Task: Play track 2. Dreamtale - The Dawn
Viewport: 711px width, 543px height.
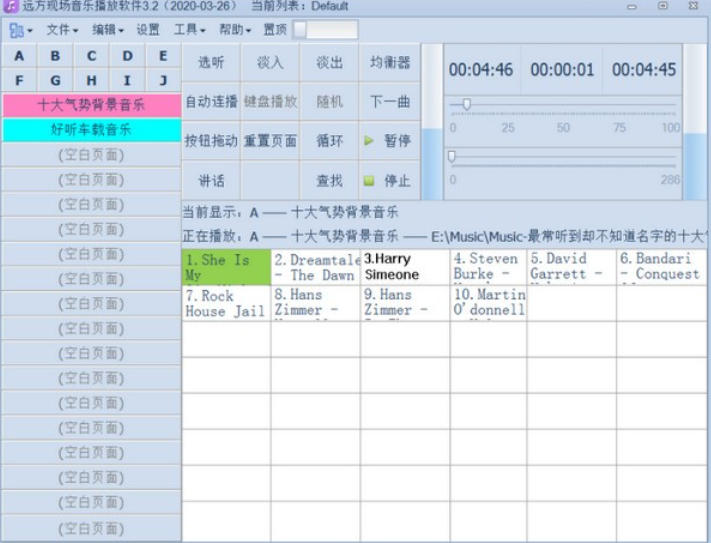Action: tap(316, 267)
